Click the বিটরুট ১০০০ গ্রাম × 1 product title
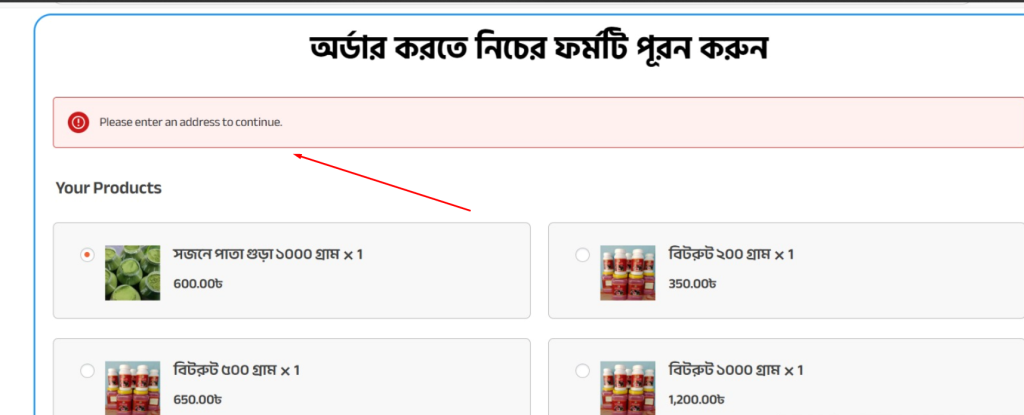This screenshot has width=1024, height=415. 736,370
